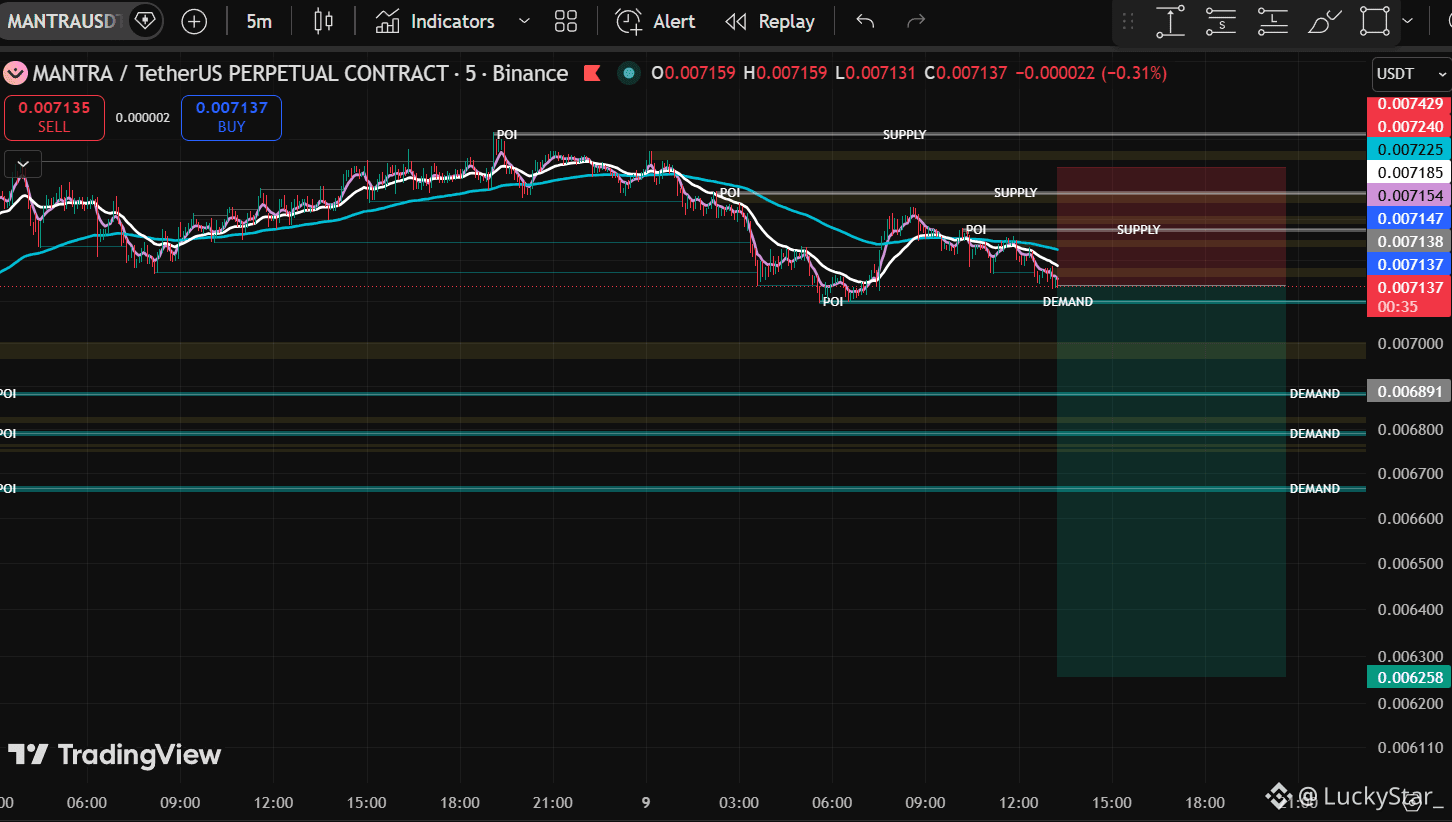Add a symbol with the plus icon
The width and height of the screenshot is (1452, 822).
point(194,21)
